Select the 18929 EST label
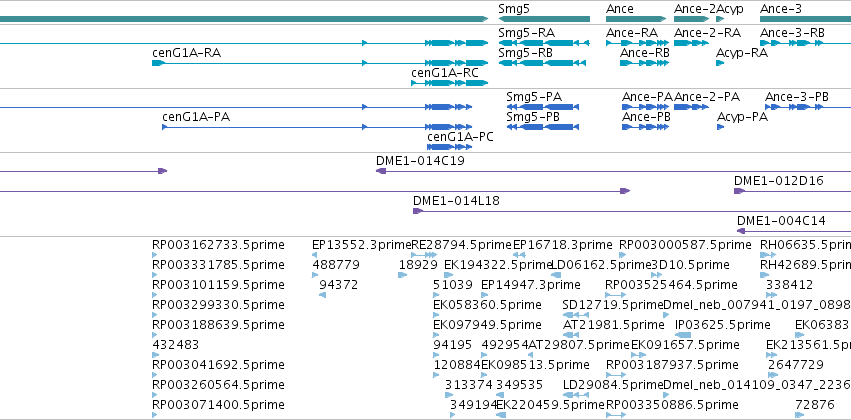851x420 pixels. coord(418,265)
